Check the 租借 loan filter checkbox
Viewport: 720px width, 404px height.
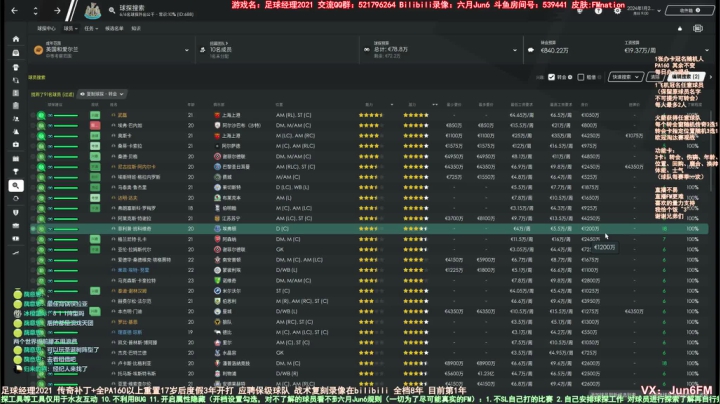(580, 77)
